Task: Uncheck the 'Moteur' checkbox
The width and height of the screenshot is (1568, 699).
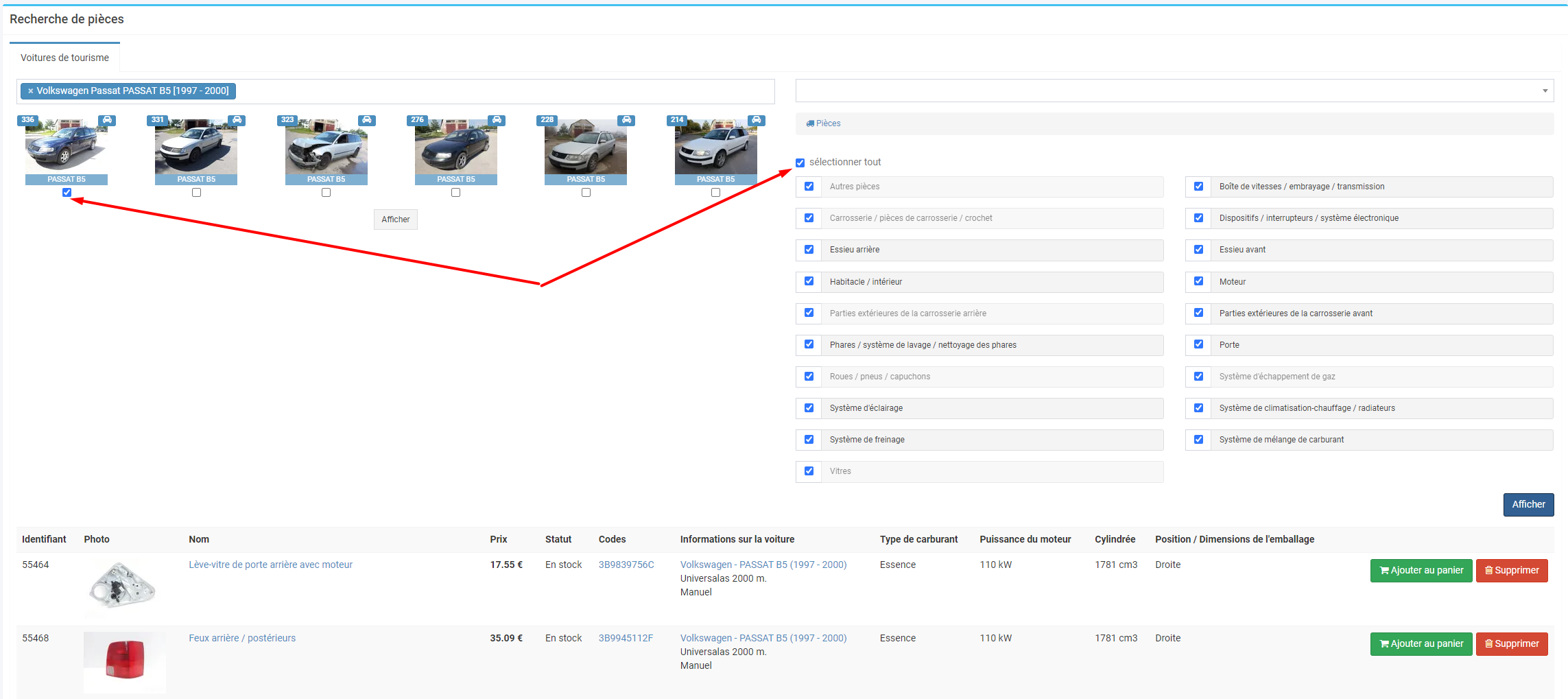Action: 1198,281
